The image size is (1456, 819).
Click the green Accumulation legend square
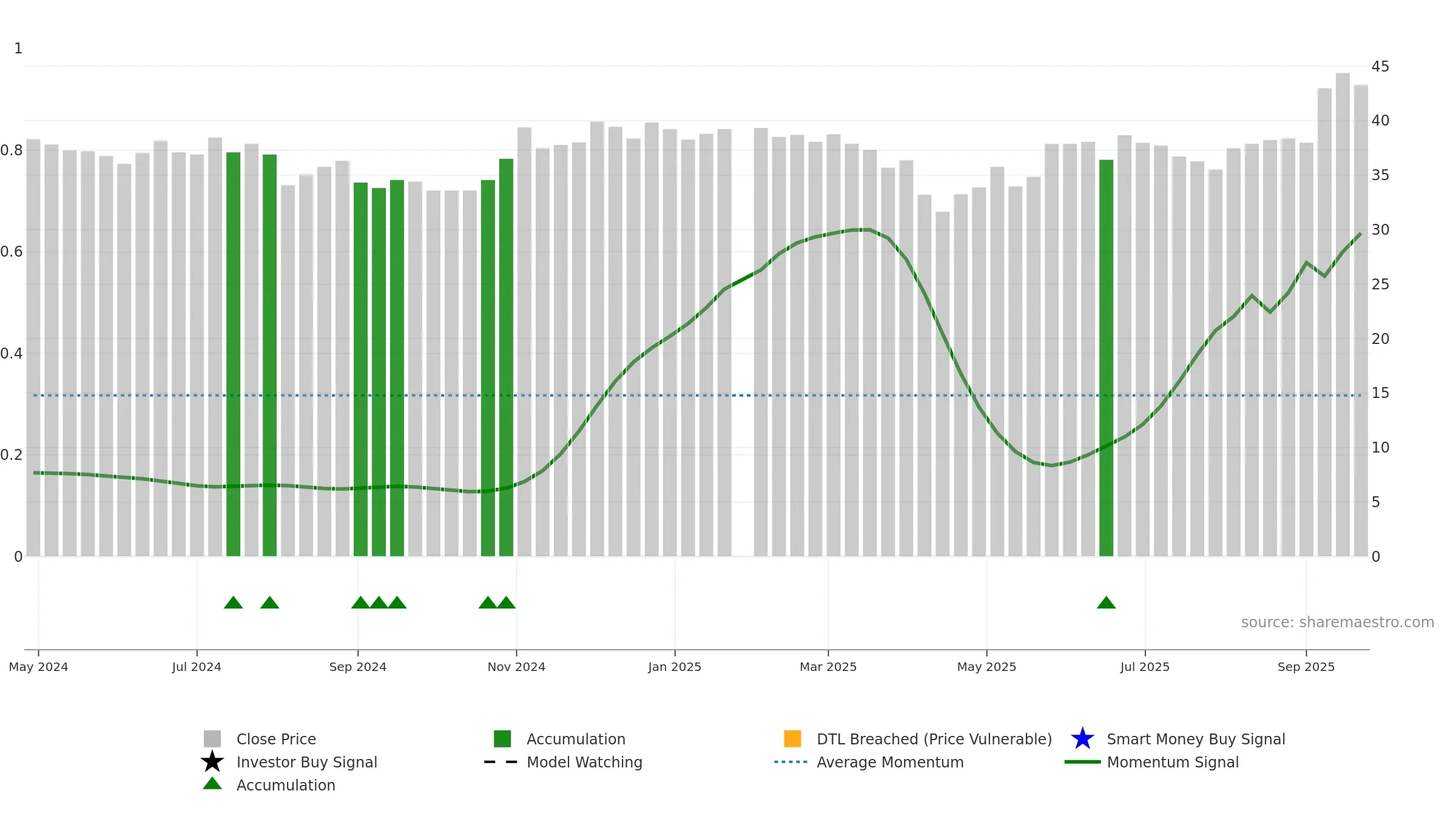(502, 738)
